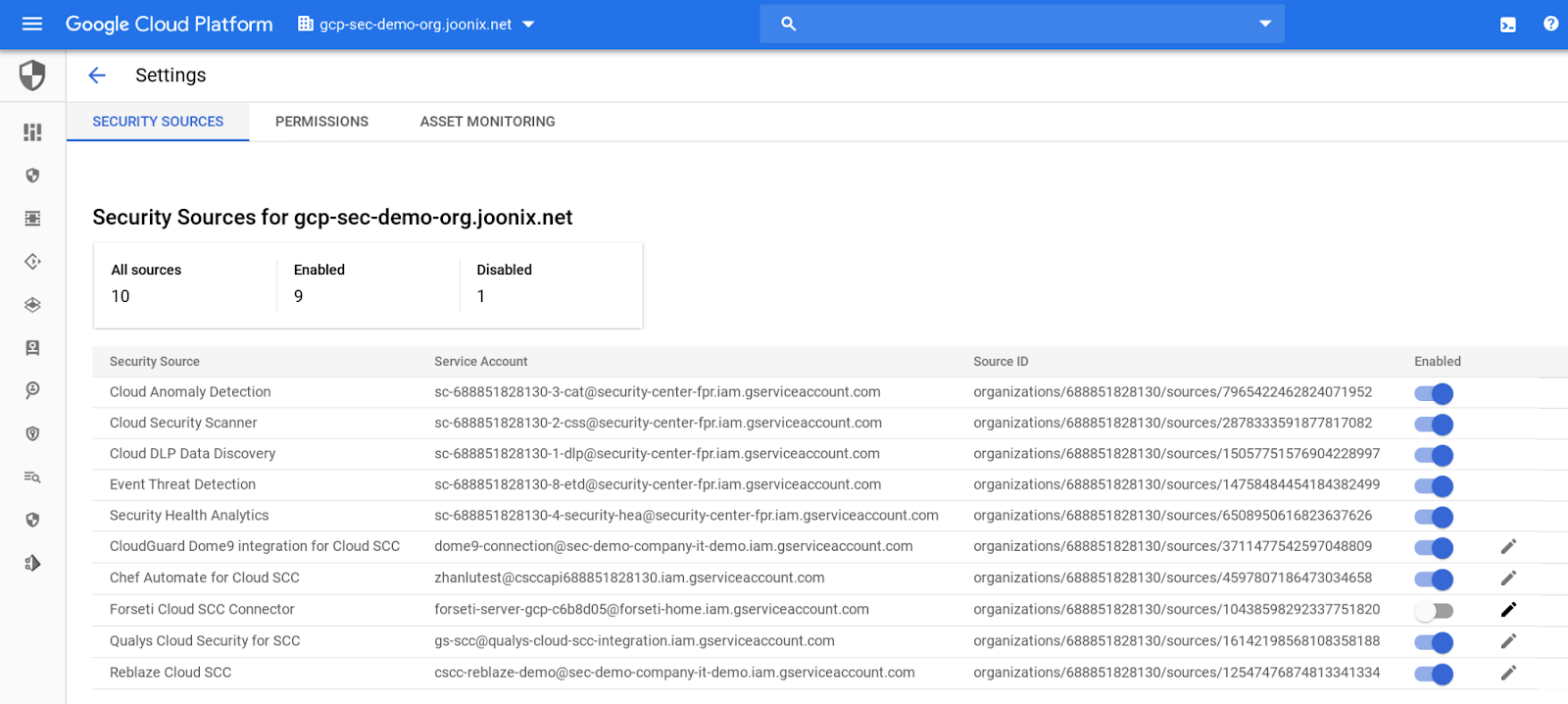Image resolution: width=1568 pixels, height=704 pixels.
Task: Edit the Qualys Cloud Security source
Action: (x=1508, y=640)
